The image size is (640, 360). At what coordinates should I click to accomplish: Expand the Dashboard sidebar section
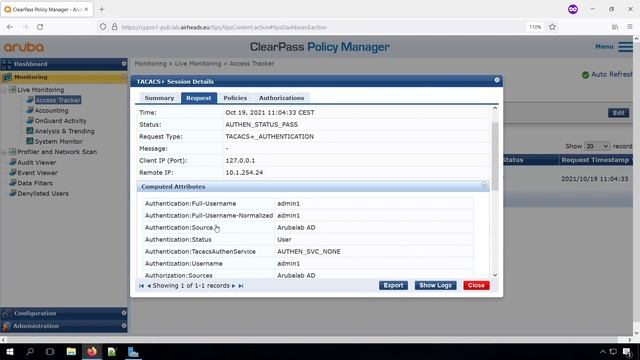[x=124, y=64]
